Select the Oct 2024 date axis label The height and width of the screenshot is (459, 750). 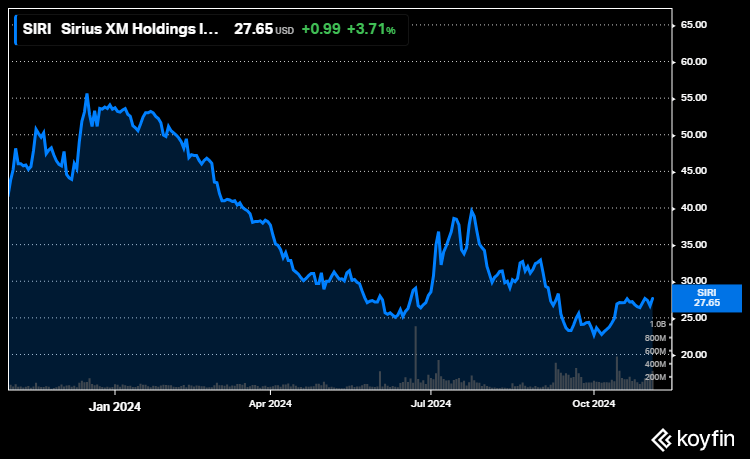pos(593,405)
